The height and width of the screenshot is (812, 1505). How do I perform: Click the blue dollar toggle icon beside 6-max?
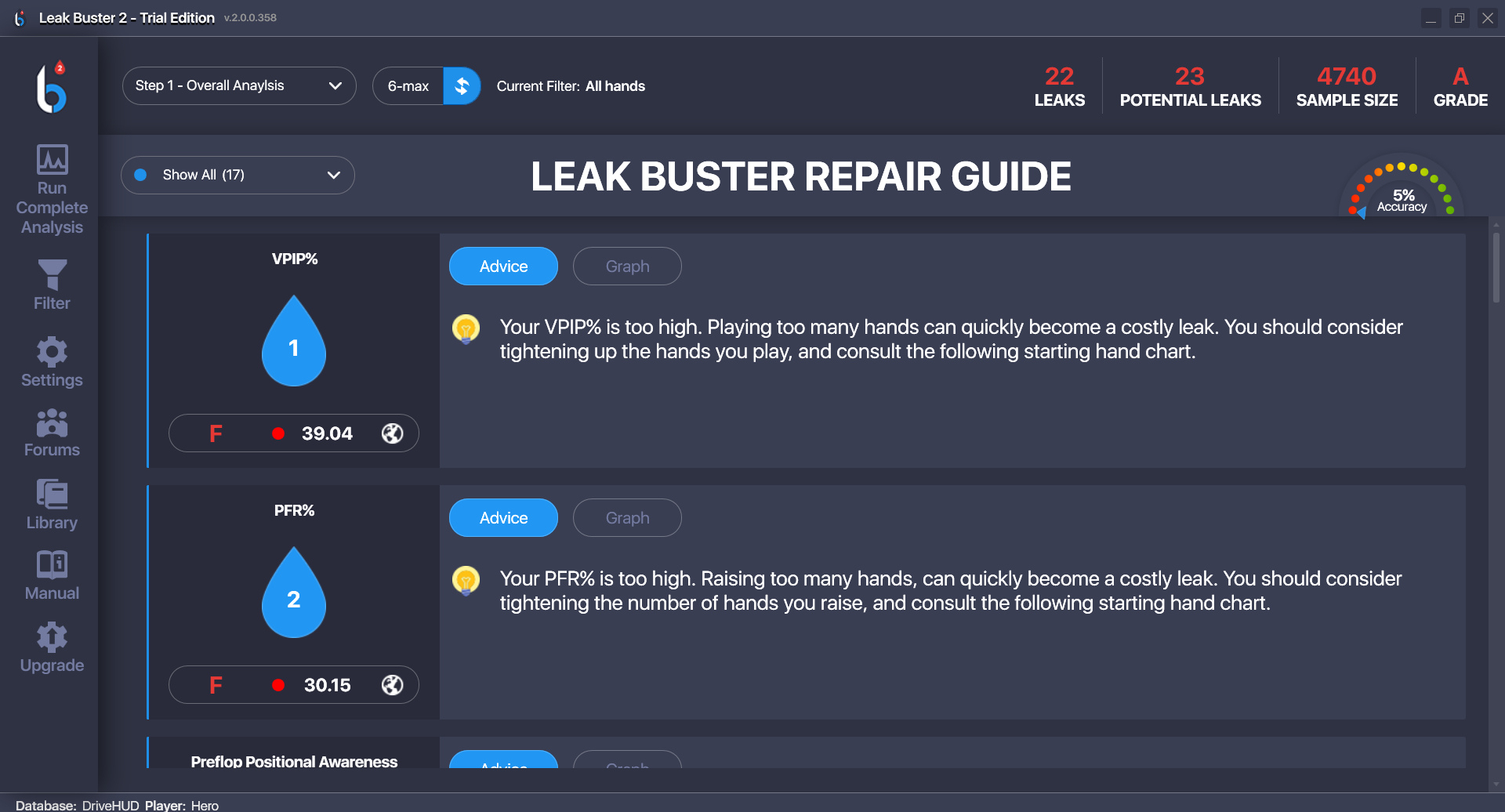tap(462, 86)
